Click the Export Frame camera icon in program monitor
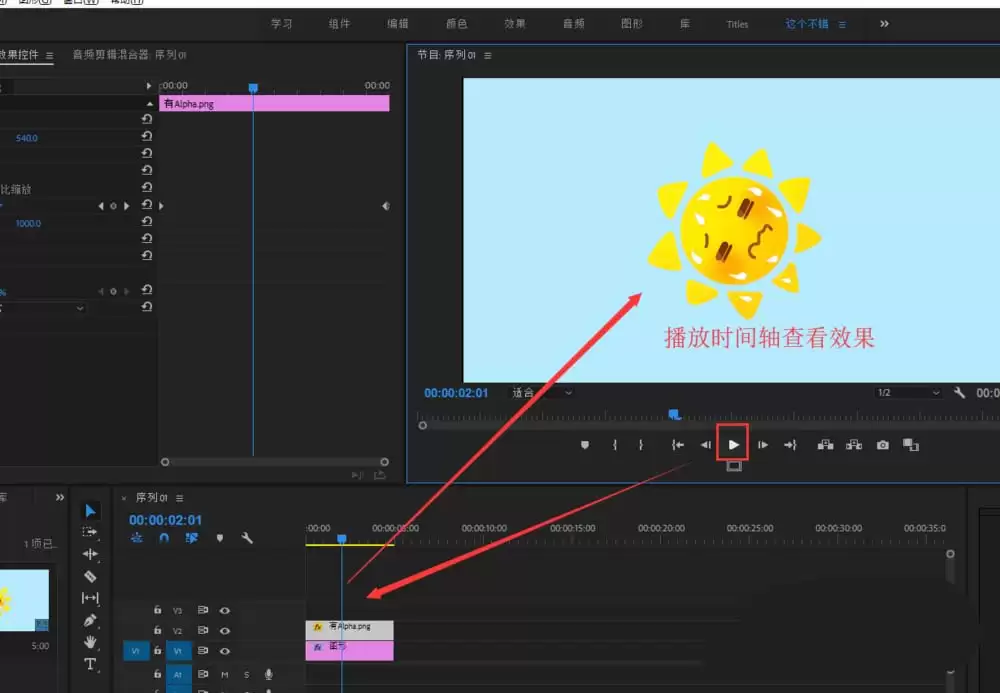The width and height of the screenshot is (1000, 693). tap(881, 444)
